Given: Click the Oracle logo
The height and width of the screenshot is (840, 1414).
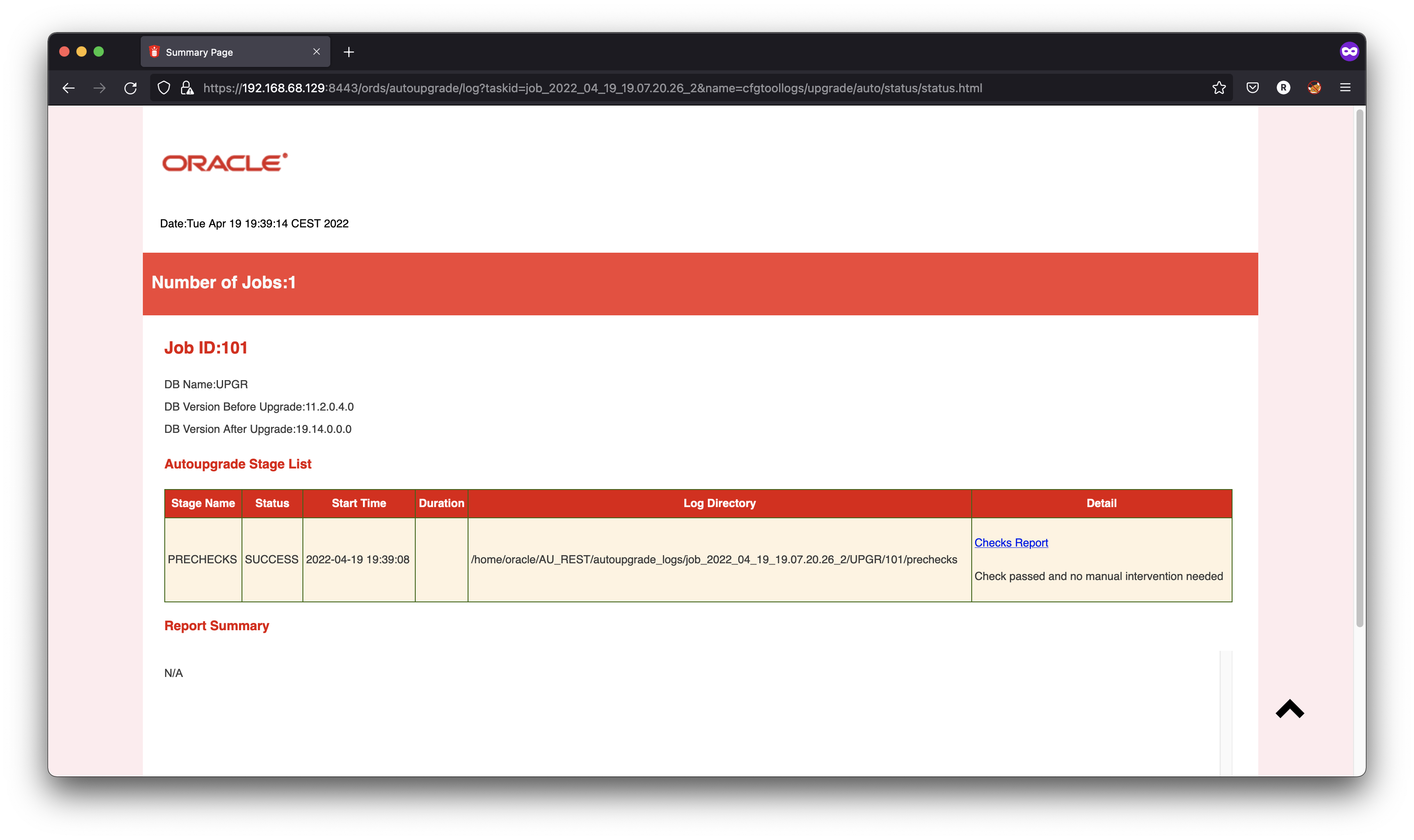Looking at the screenshot, I should tap(225, 163).
